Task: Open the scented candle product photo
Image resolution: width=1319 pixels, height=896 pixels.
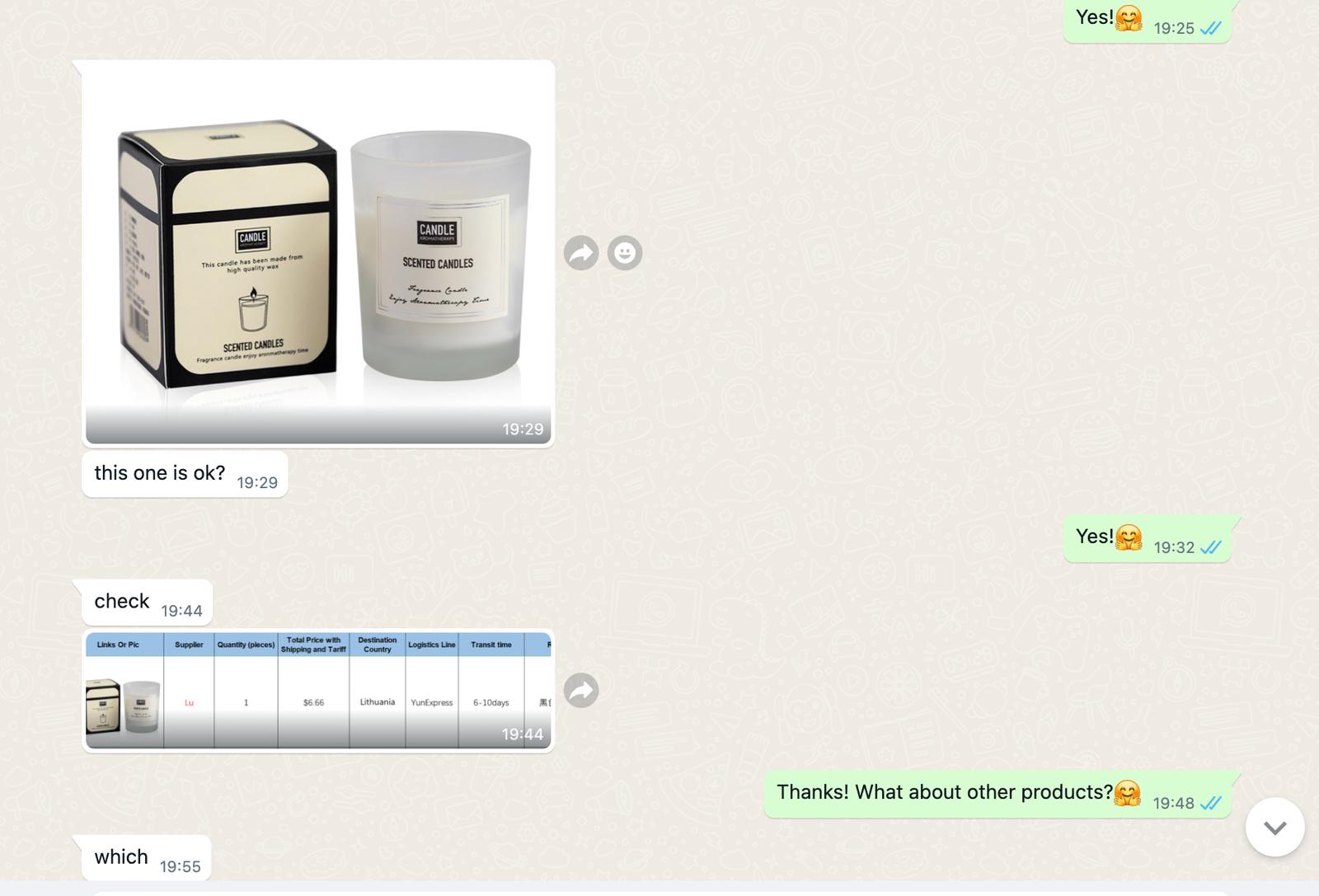Action: coord(318,253)
